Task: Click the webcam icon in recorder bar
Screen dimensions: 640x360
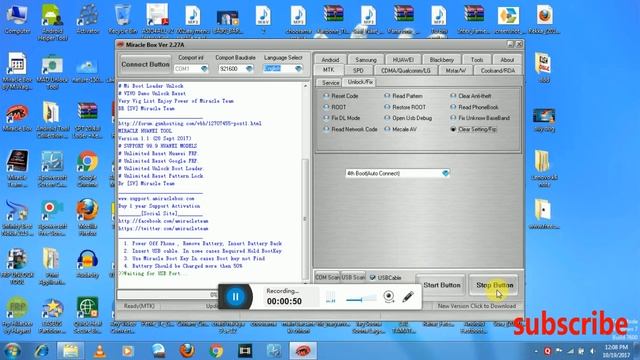Action: pyautogui.click(x=389, y=296)
